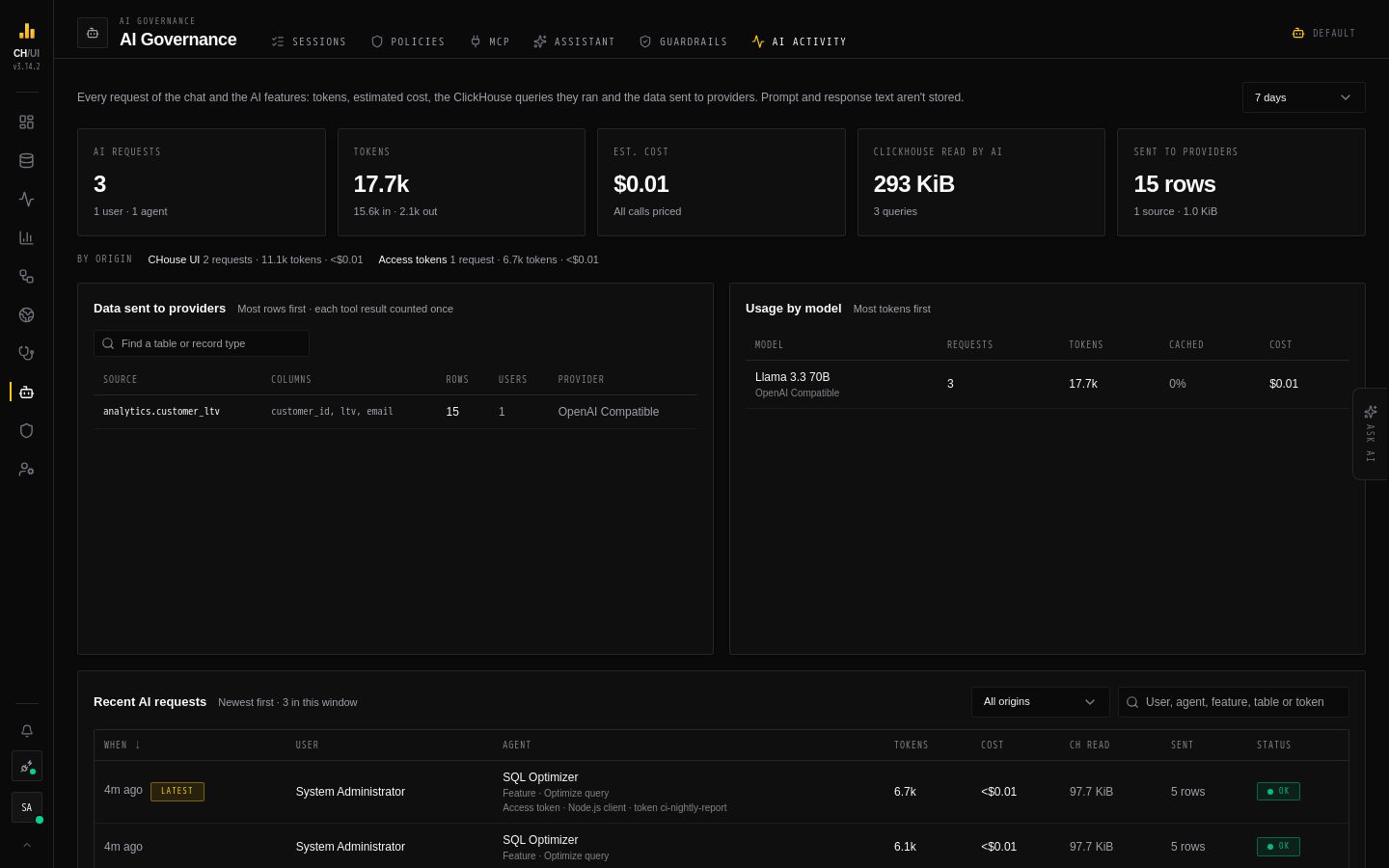
Task: Click the Access tokens origin filter
Action: click(x=488, y=259)
